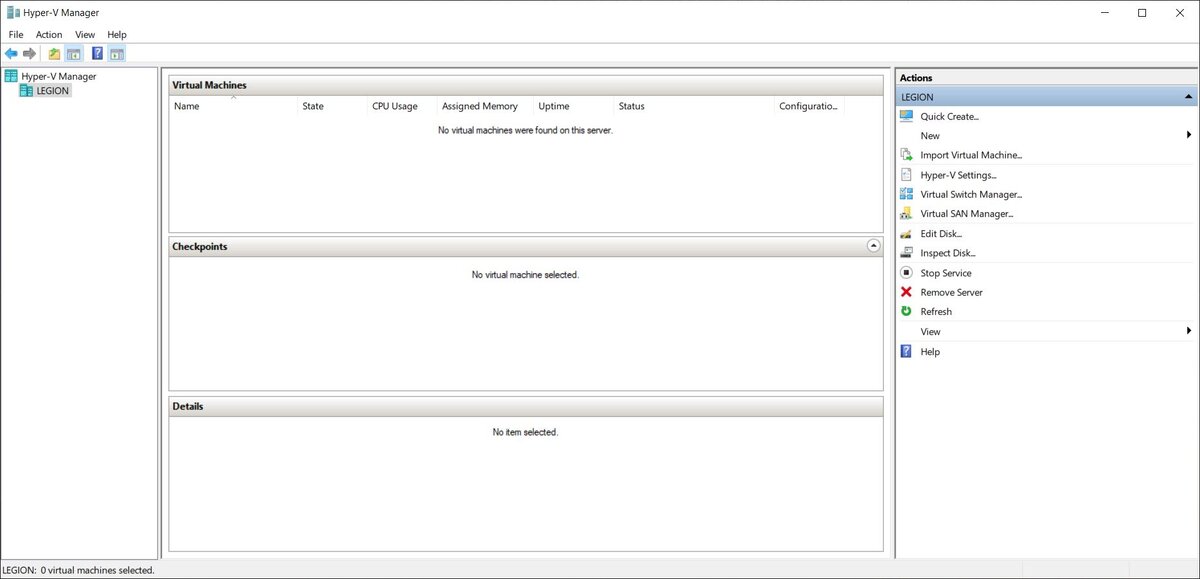Maximize the Hyper-V Manager window
This screenshot has height=579, width=1200.
[x=1142, y=13]
